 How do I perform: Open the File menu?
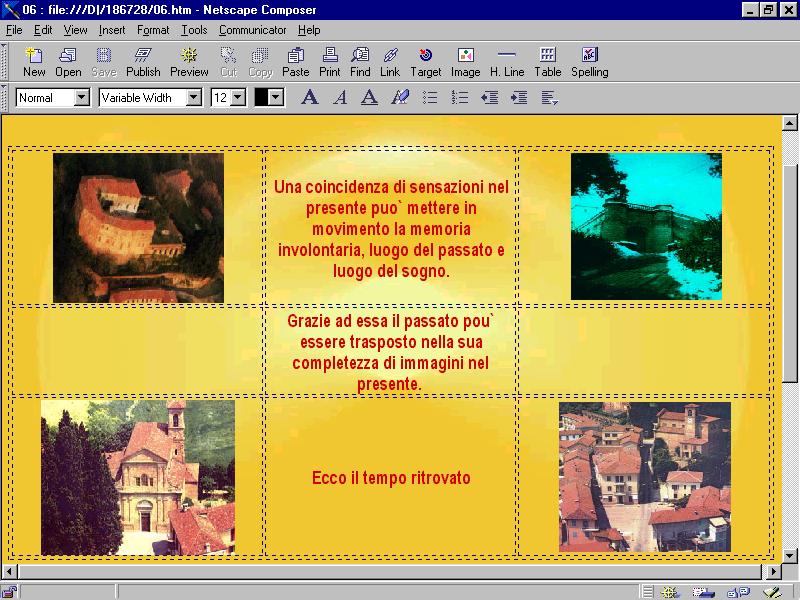(14, 30)
